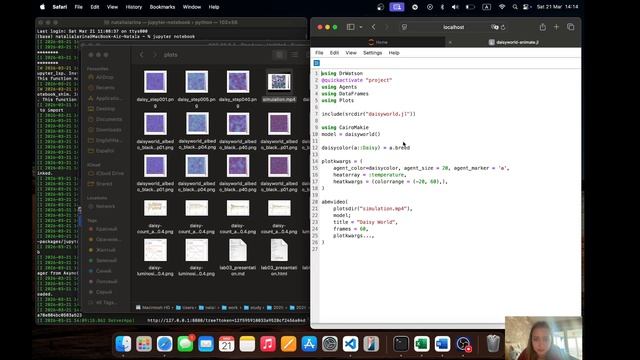This screenshot has height=360, width=640.
Task: Close the daisyworld-animate.jl tab
Action: pos(450,42)
